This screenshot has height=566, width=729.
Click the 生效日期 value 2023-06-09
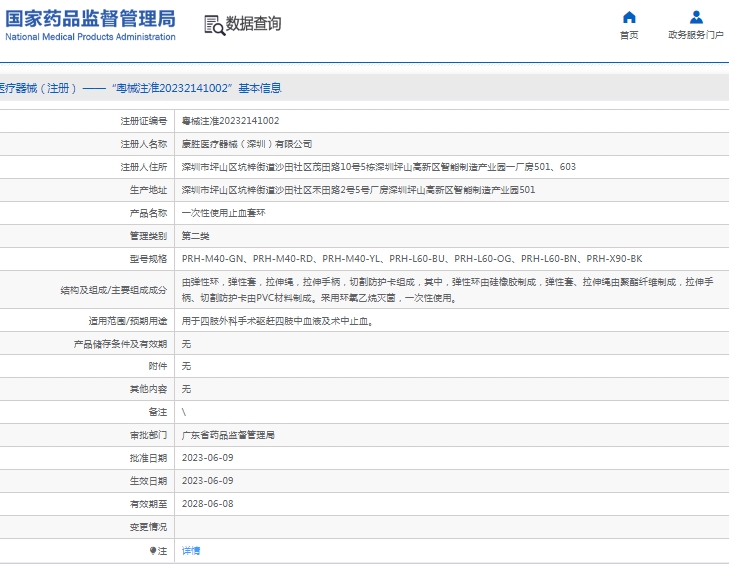coord(207,480)
